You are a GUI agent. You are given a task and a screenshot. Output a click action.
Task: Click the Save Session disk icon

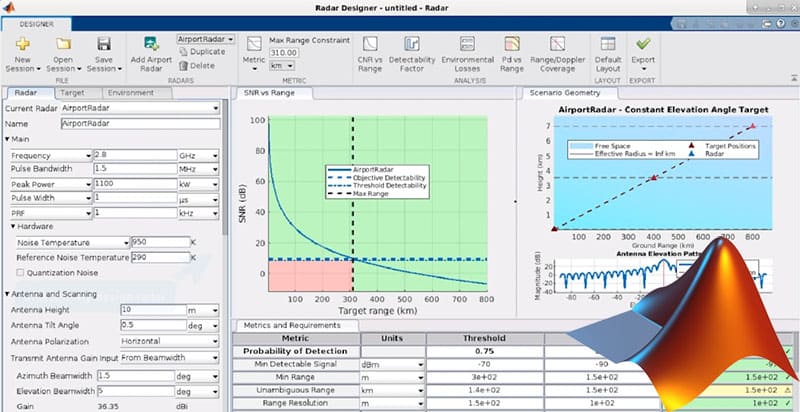pyautogui.click(x=104, y=44)
